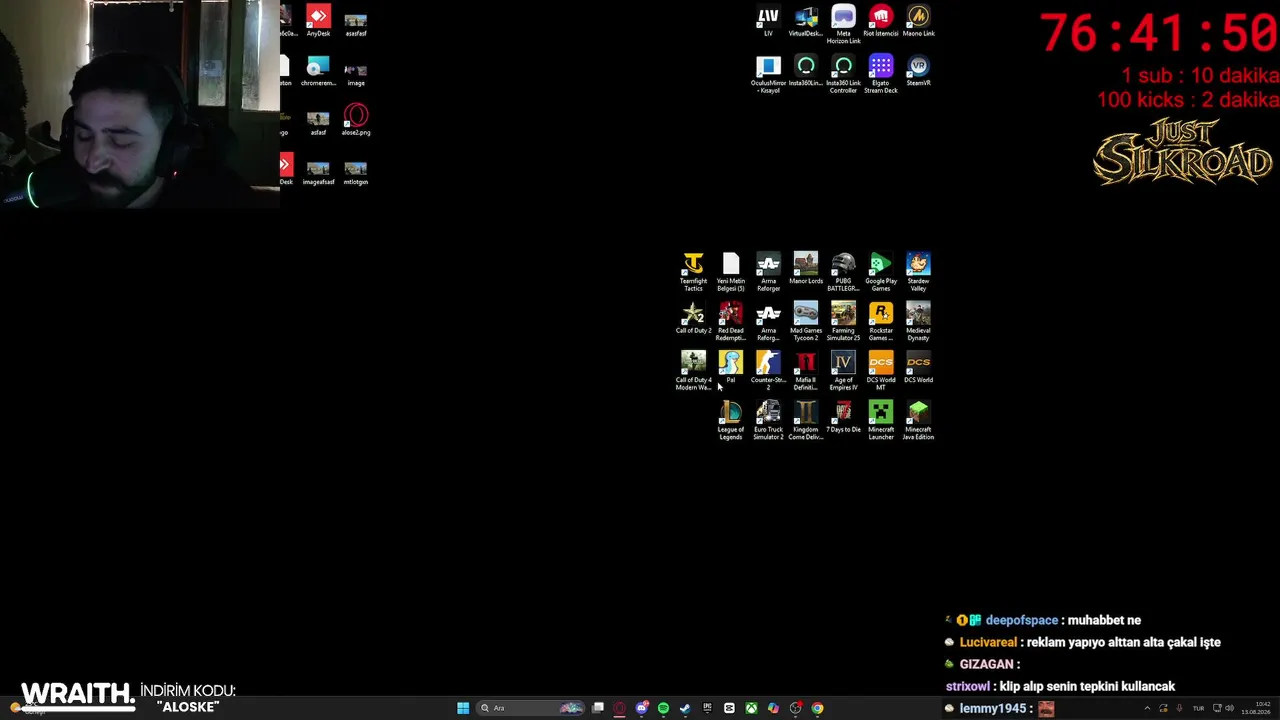
Task: Open Google Play Games shortcut
Action: [x=881, y=272]
